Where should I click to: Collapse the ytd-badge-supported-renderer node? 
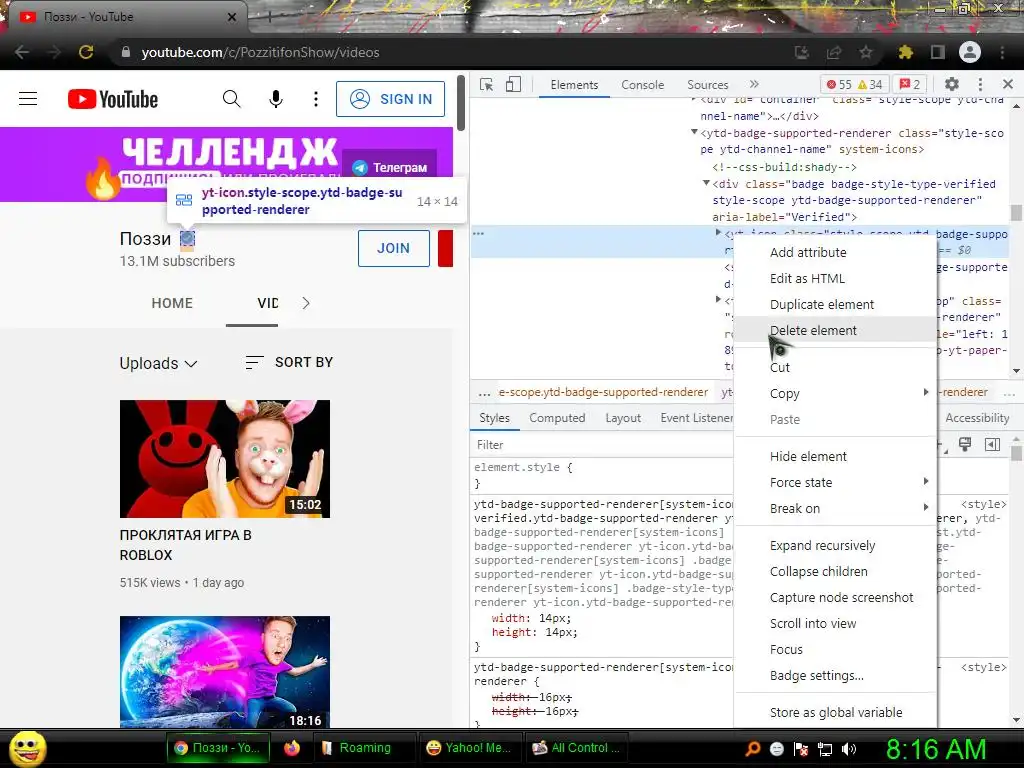(694, 133)
